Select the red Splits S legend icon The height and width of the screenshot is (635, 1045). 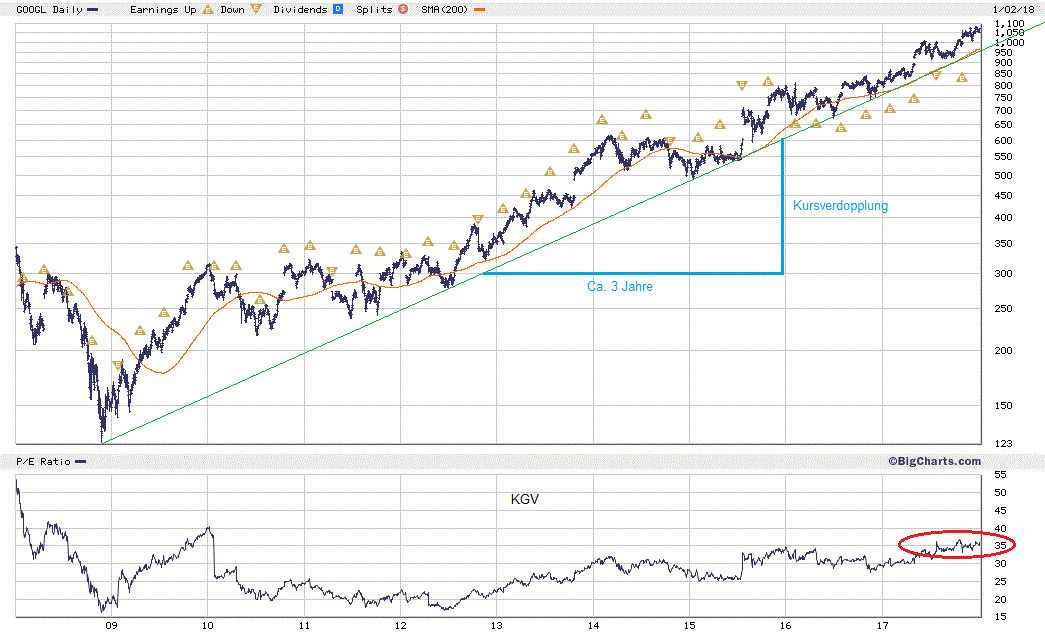point(403,9)
